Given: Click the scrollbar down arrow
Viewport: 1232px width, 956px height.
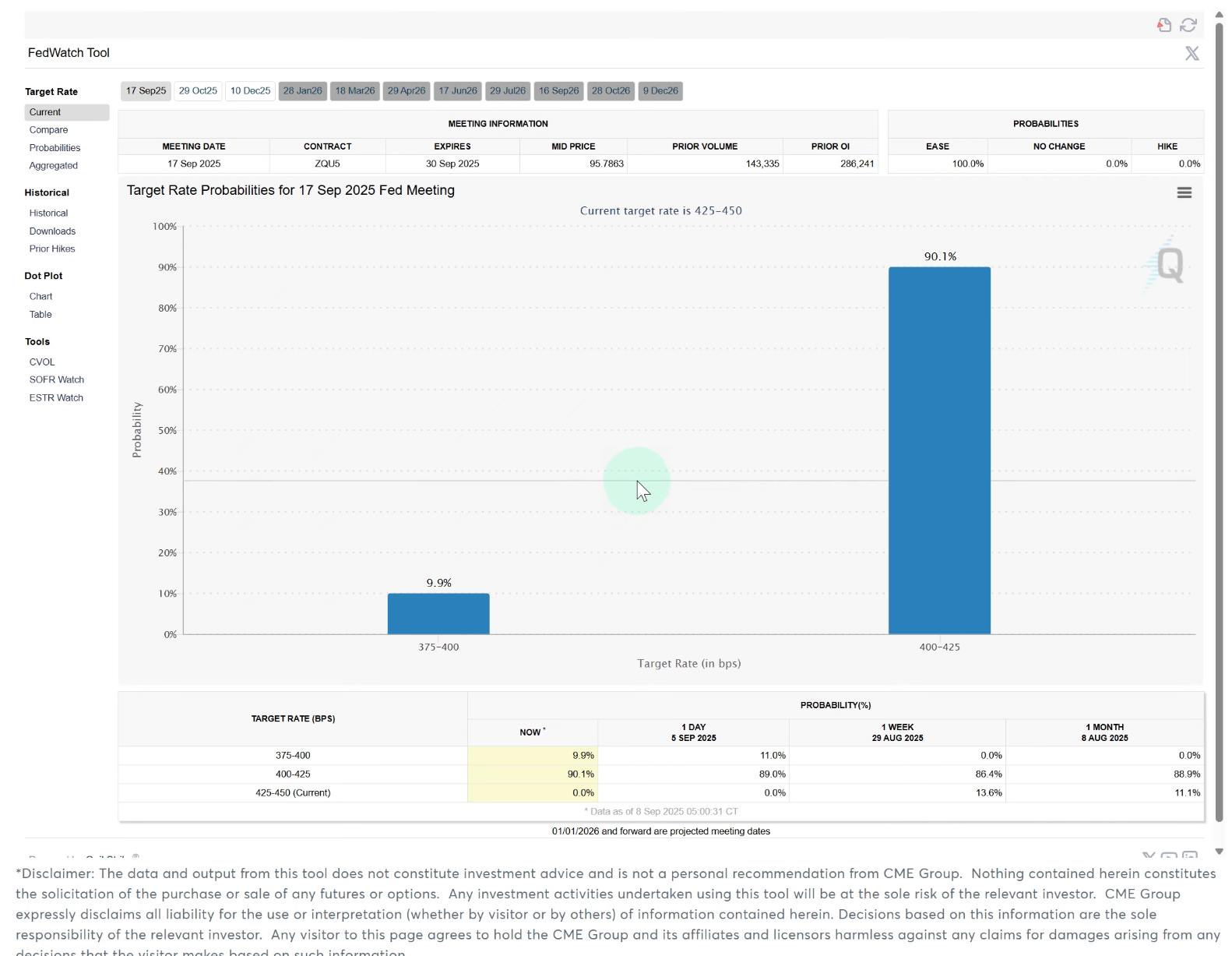Looking at the screenshot, I should (1219, 851).
